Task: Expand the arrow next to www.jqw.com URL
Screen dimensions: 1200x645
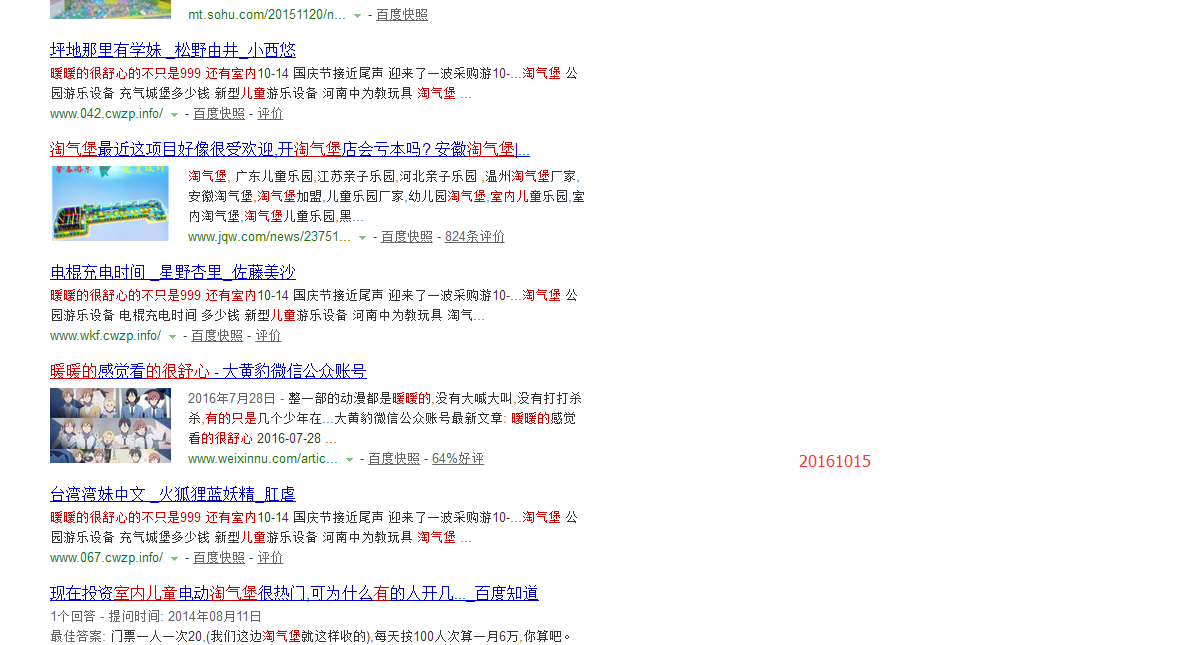Action: (362, 238)
